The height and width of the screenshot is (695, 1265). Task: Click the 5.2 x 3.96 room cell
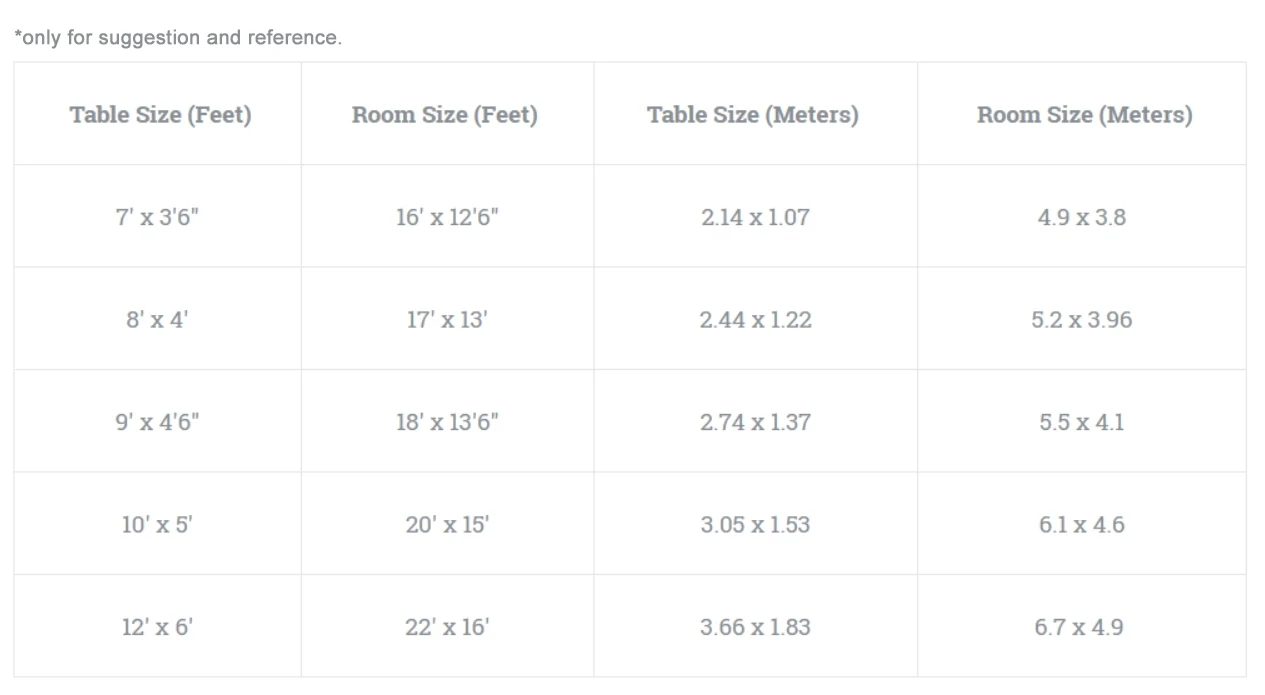click(1082, 320)
